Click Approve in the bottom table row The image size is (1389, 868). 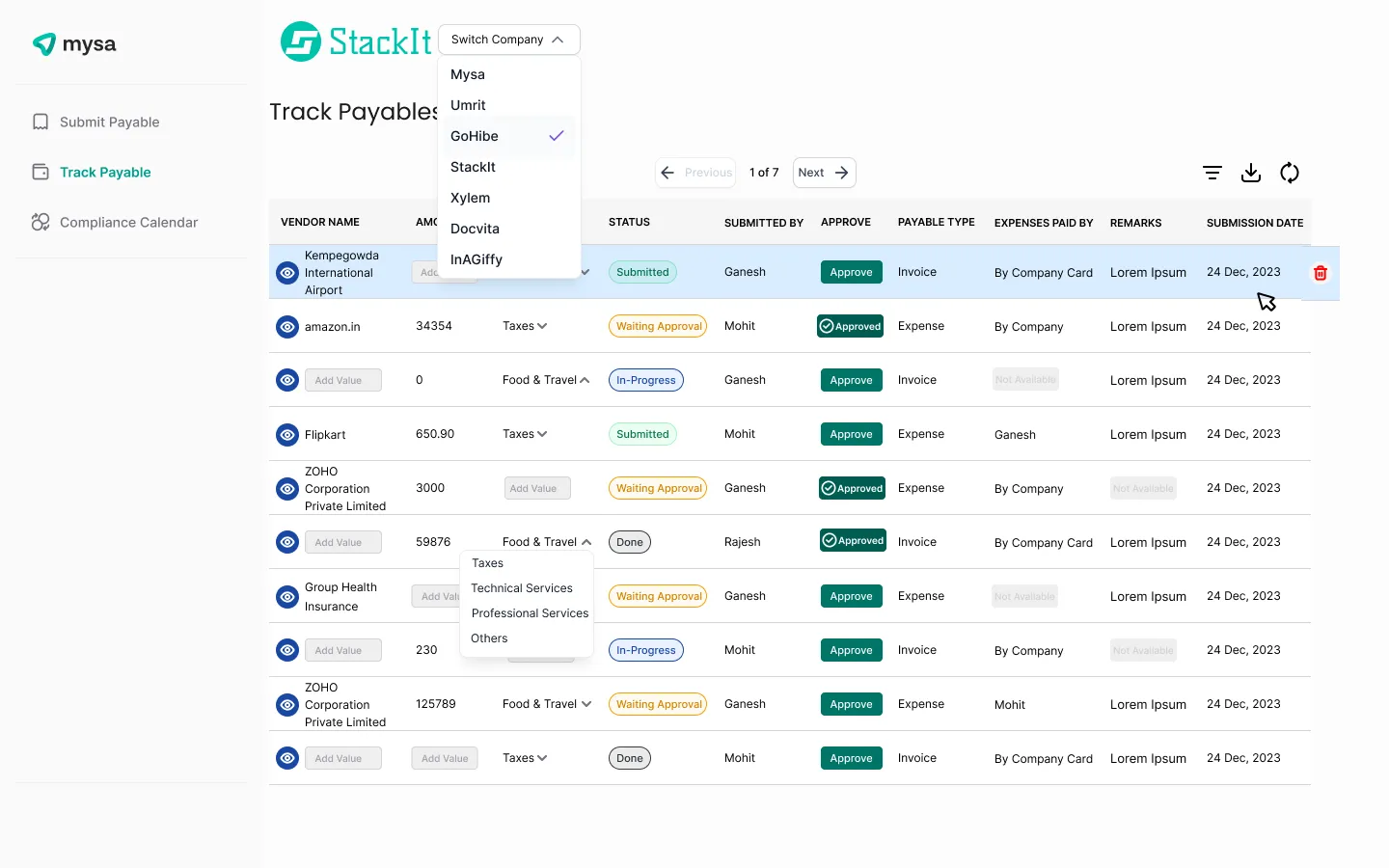point(851,758)
